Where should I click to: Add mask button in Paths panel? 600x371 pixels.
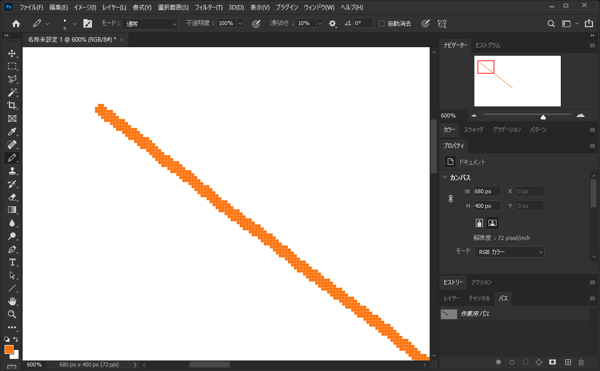[553, 362]
